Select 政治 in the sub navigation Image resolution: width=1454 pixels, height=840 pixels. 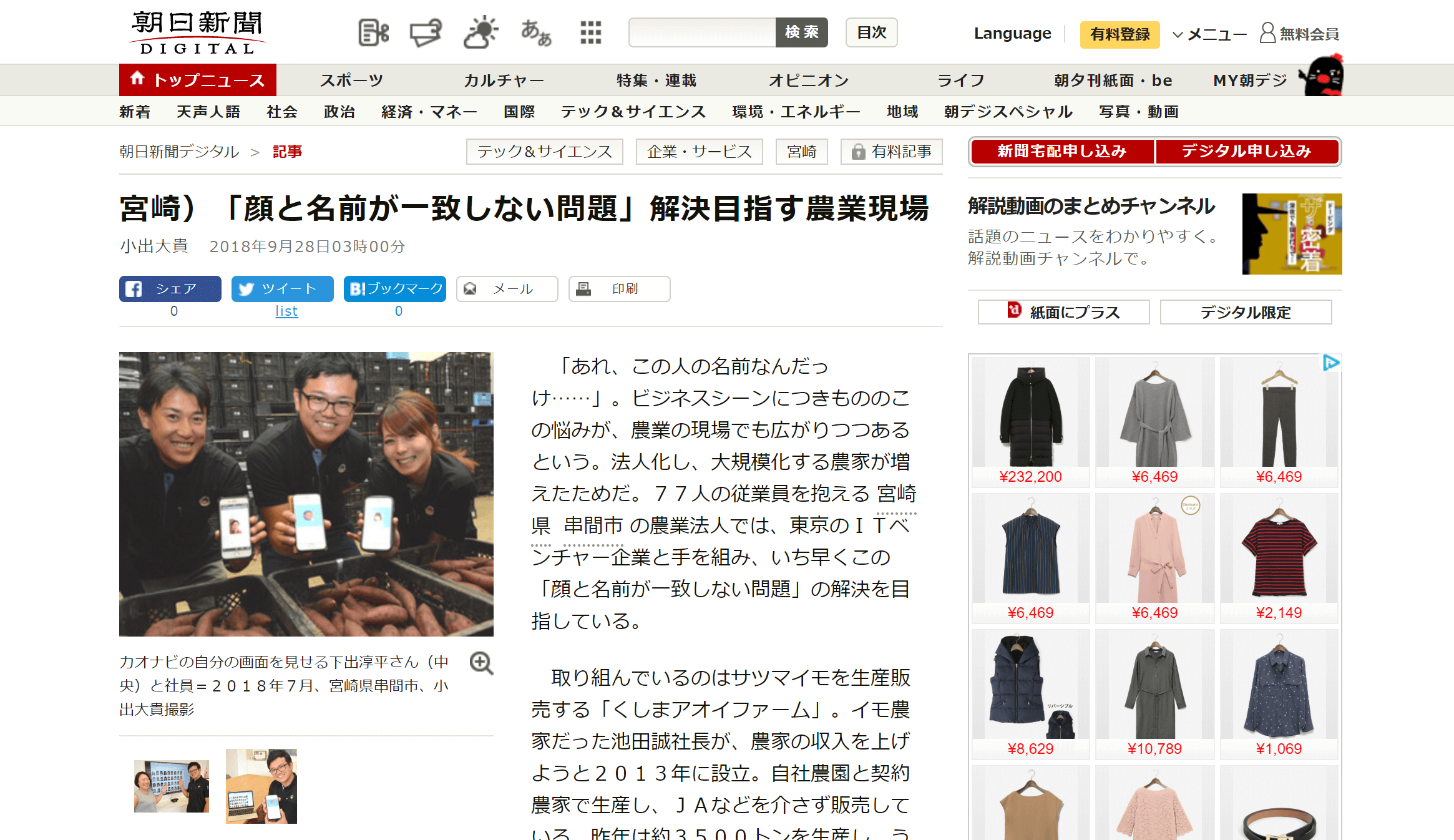(339, 112)
